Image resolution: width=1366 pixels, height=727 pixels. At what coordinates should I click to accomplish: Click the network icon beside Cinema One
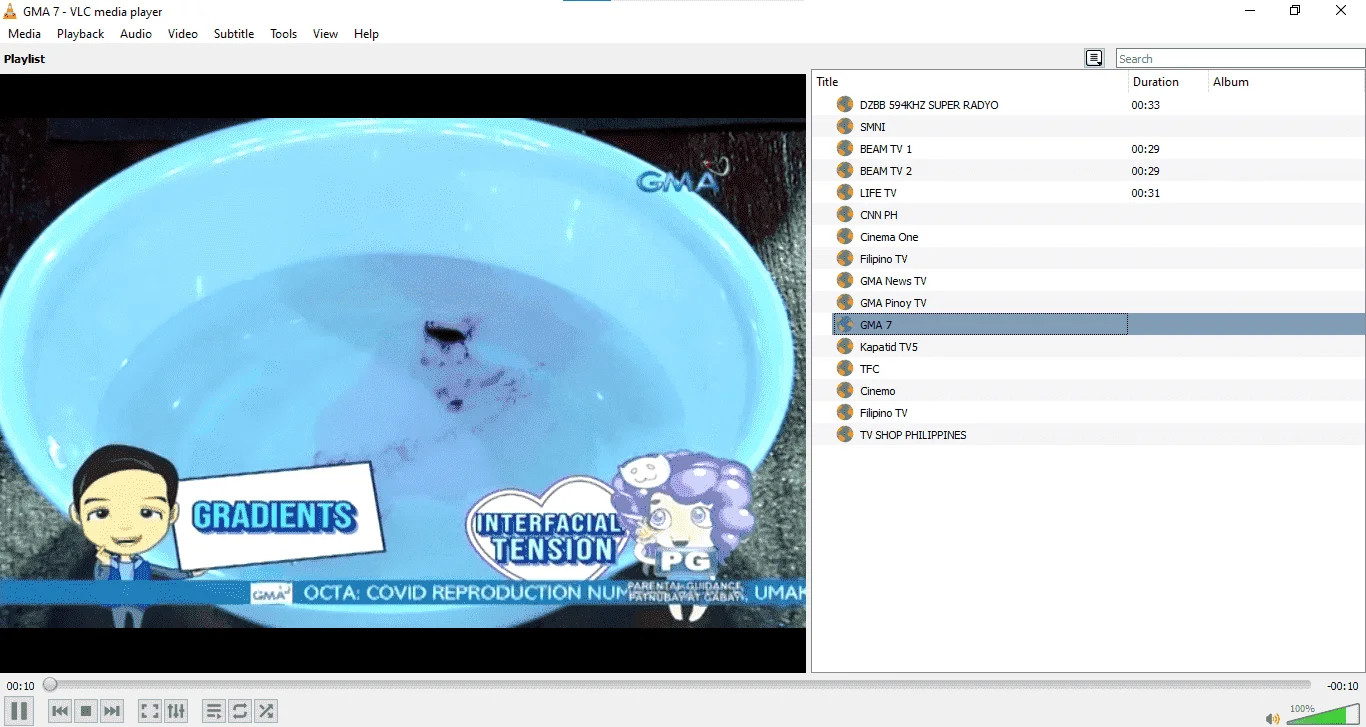(x=845, y=237)
